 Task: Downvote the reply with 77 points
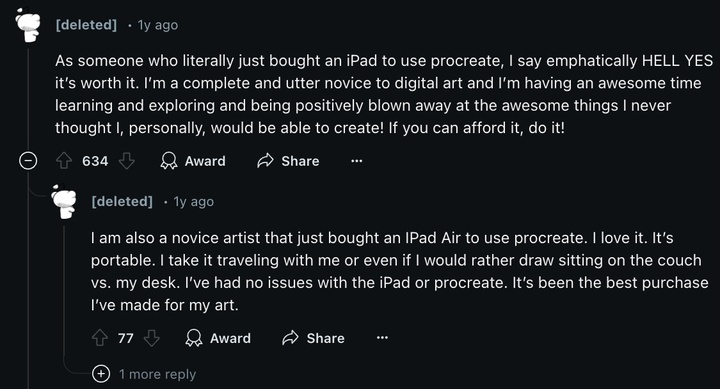(x=152, y=338)
